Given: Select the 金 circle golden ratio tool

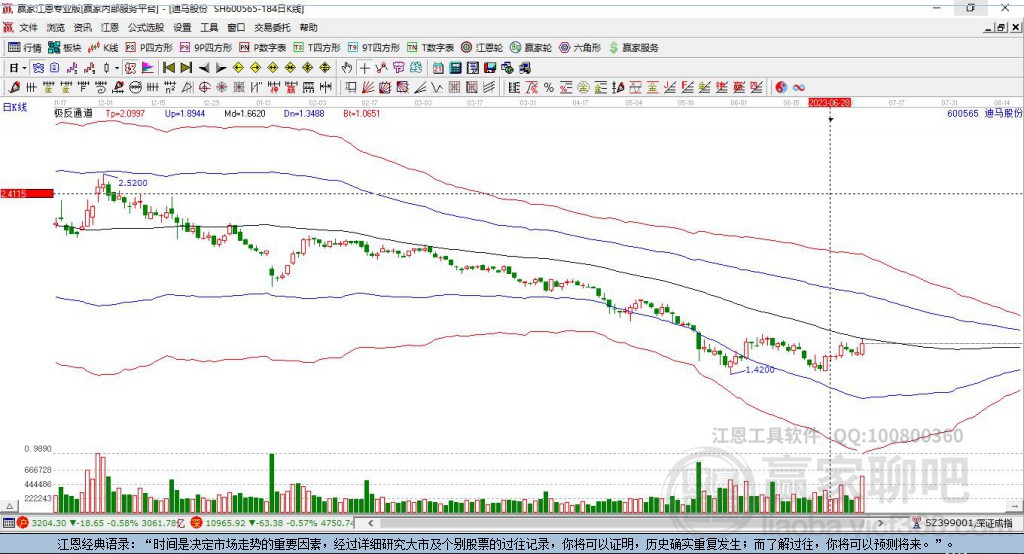Looking at the screenshot, I should pos(583,88).
